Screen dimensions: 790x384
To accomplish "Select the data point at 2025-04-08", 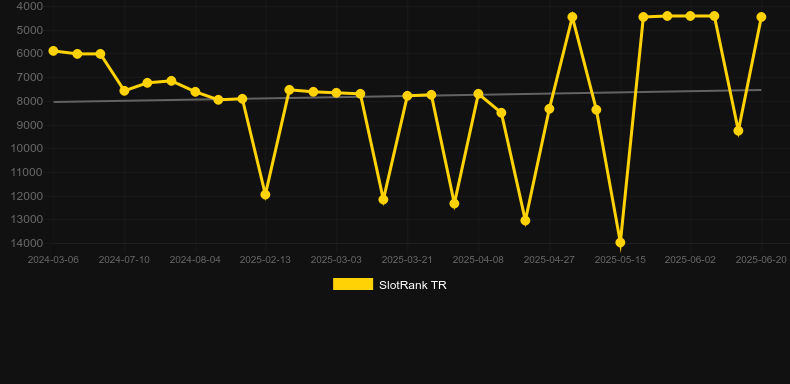I will coord(479,94).
